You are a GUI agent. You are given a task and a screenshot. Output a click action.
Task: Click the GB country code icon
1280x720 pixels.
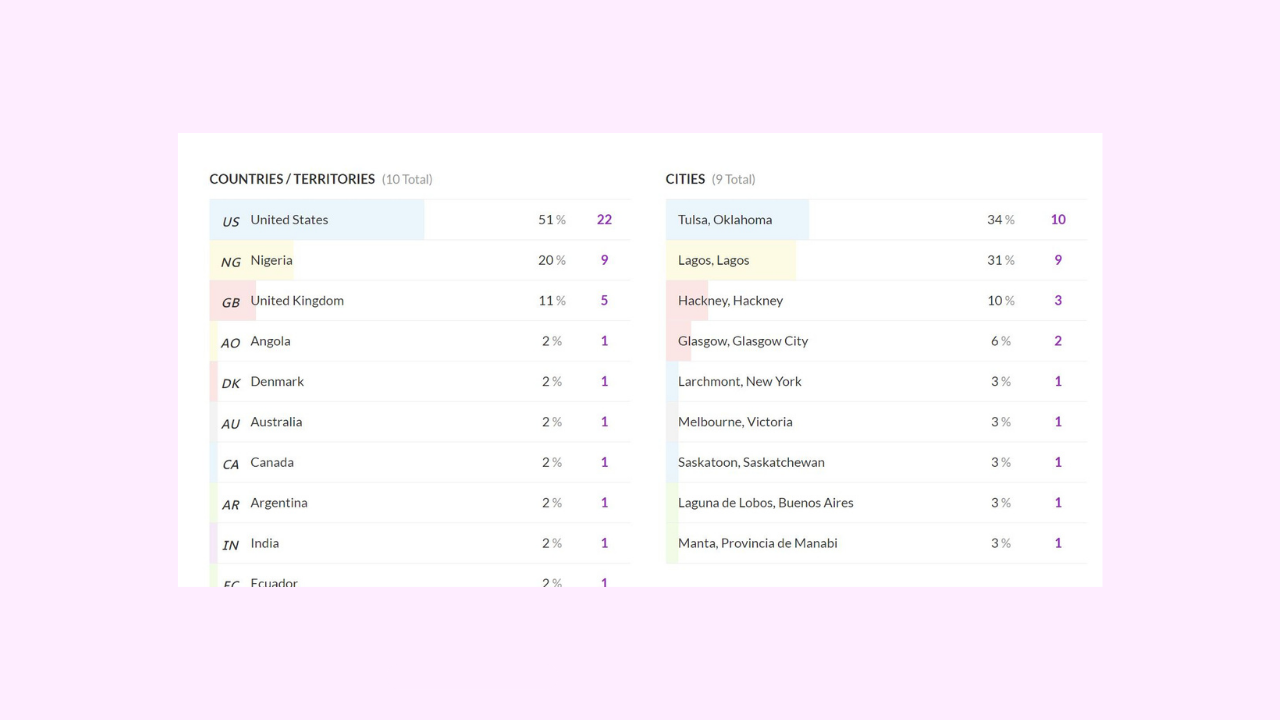(231, 302)
